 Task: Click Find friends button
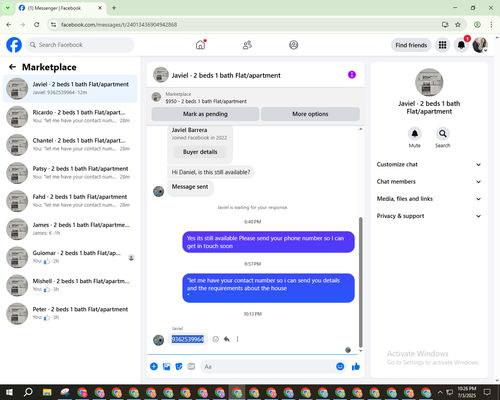[411, 45]
